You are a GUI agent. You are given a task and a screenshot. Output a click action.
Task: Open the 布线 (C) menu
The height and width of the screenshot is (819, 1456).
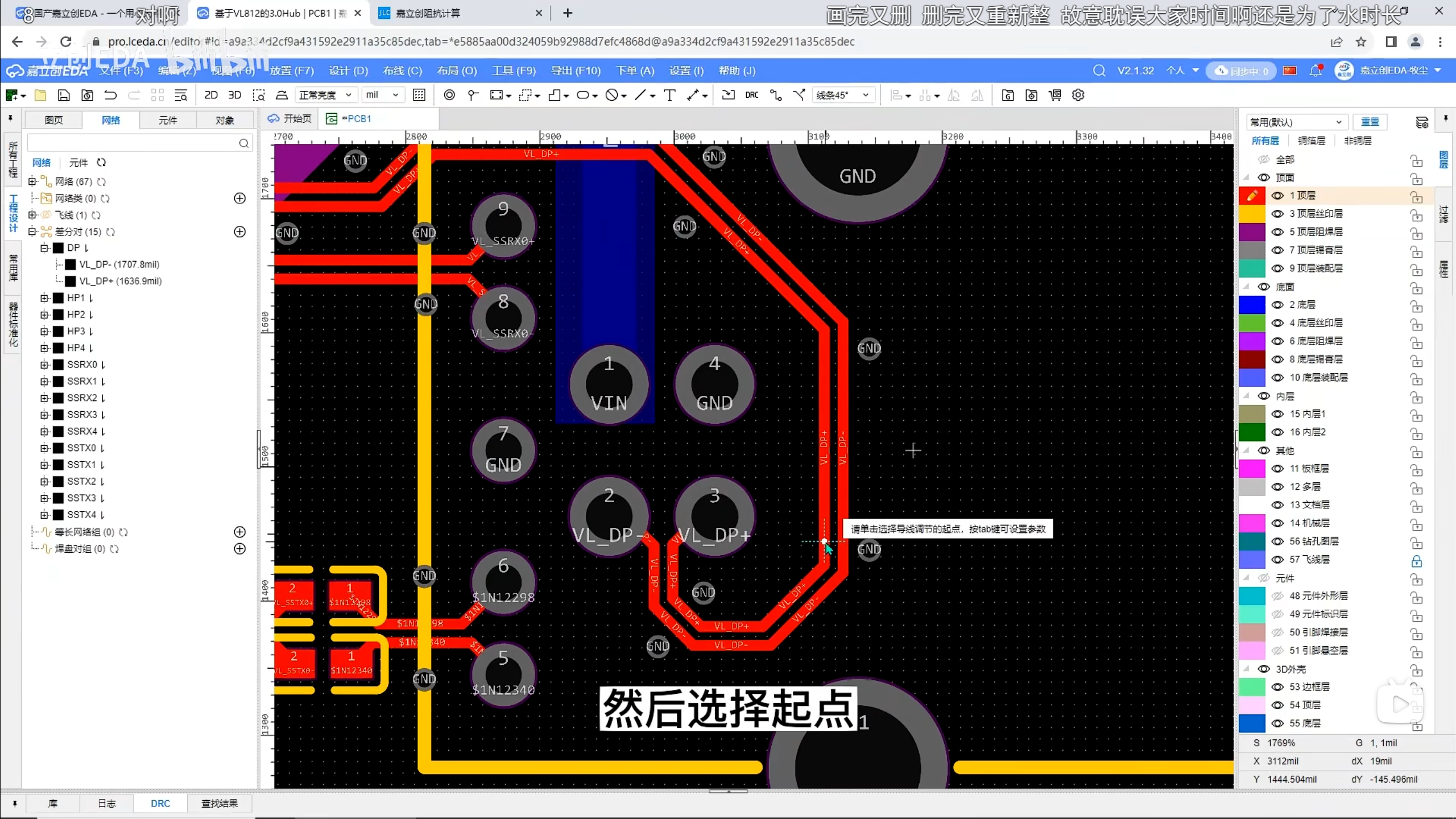(402, 71)
